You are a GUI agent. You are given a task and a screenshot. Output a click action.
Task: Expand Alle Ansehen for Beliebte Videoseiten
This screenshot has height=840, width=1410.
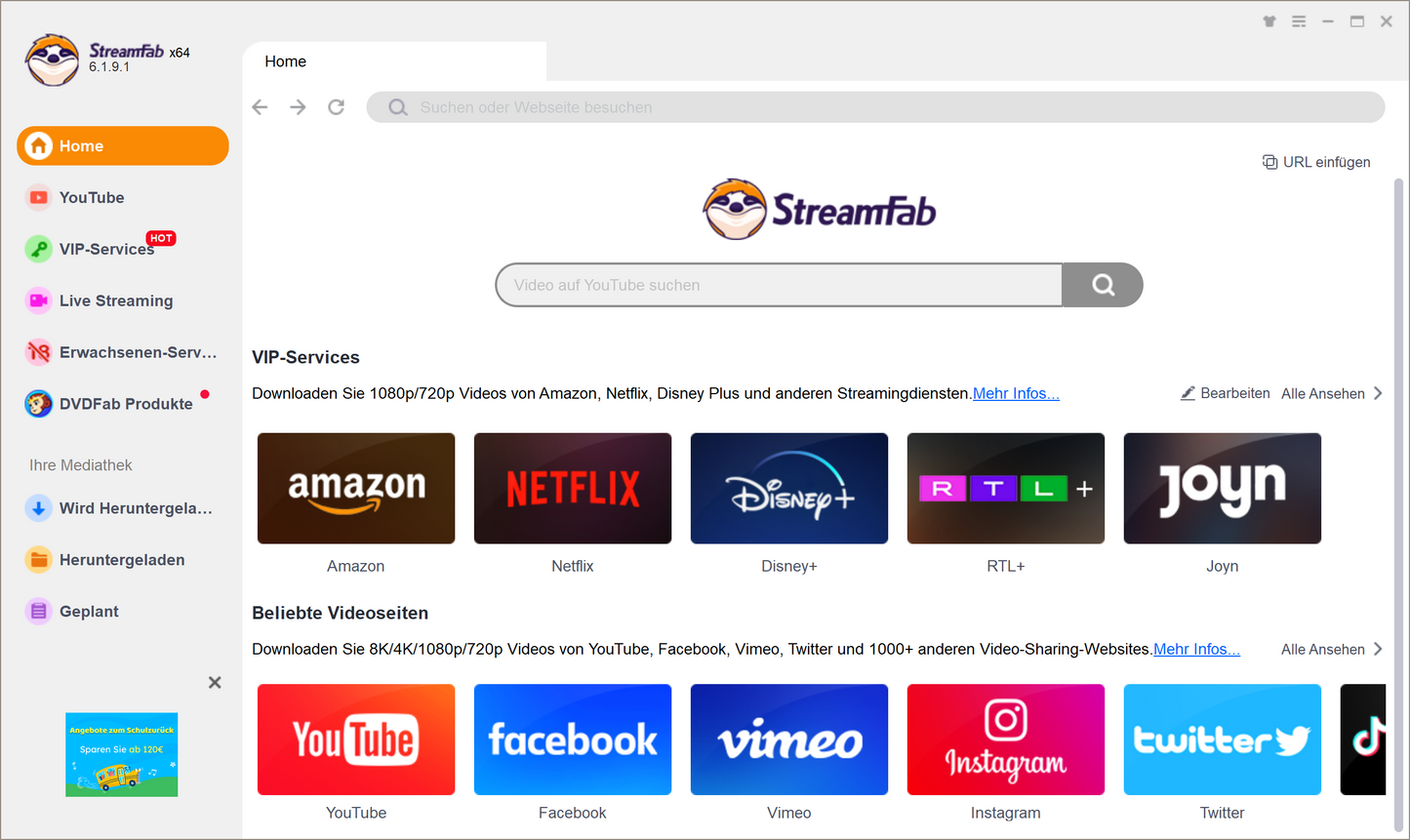[1331, 650]
